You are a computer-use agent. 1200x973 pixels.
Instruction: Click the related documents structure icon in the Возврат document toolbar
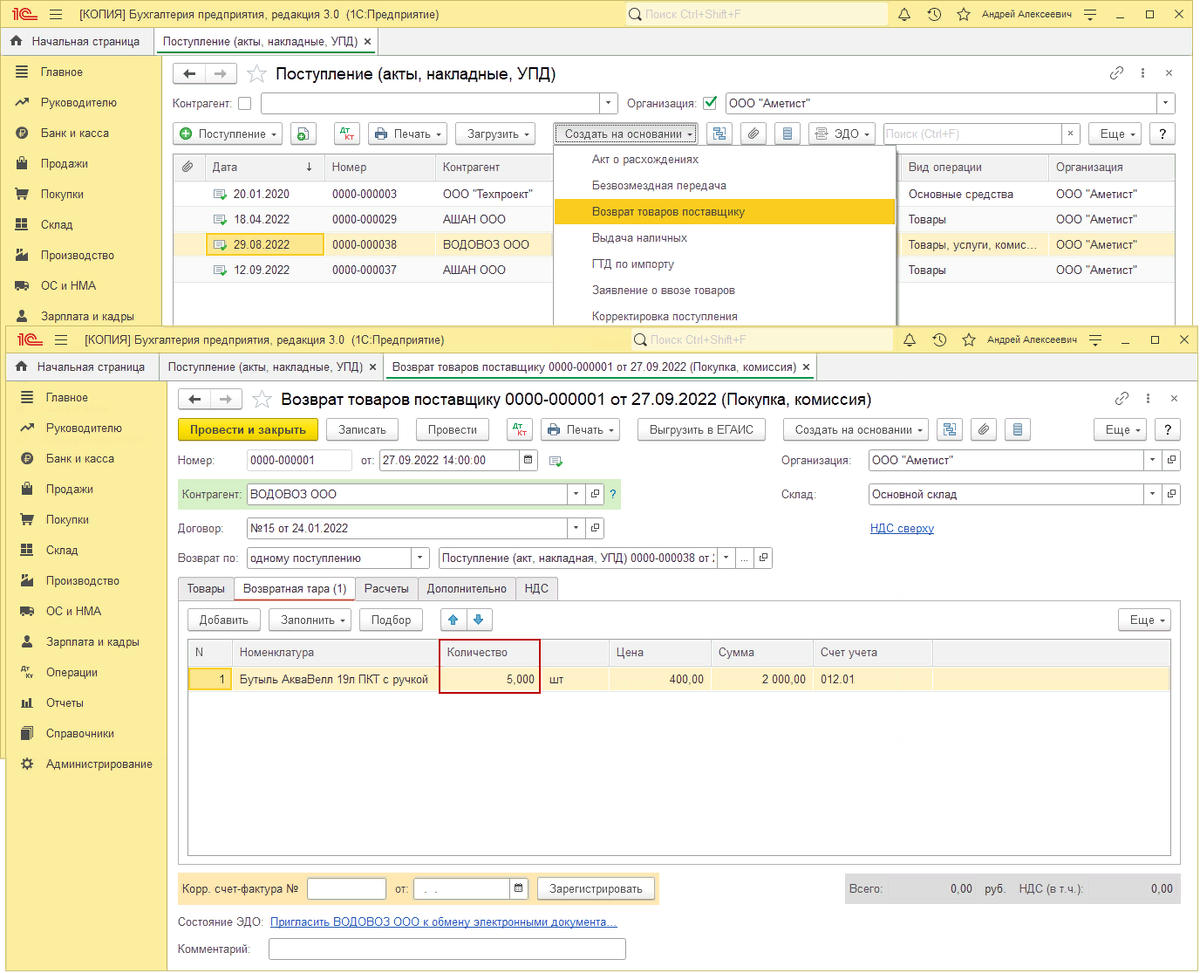pos(950,429)
